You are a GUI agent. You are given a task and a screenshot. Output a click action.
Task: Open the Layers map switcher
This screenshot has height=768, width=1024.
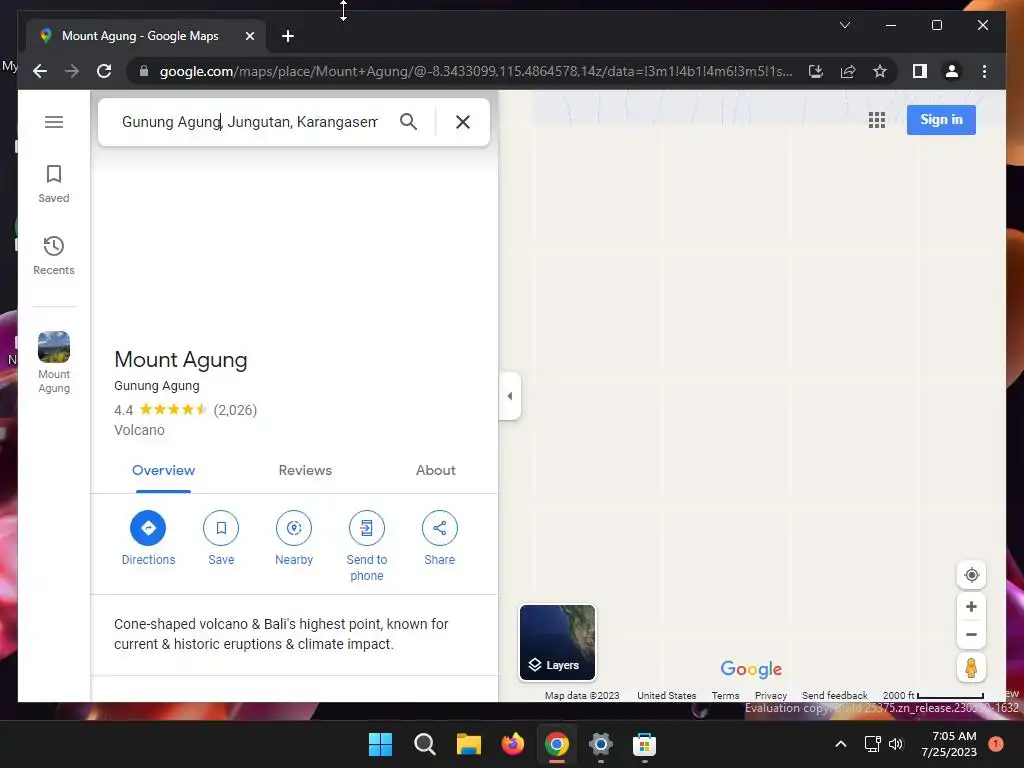pos(557,643)
